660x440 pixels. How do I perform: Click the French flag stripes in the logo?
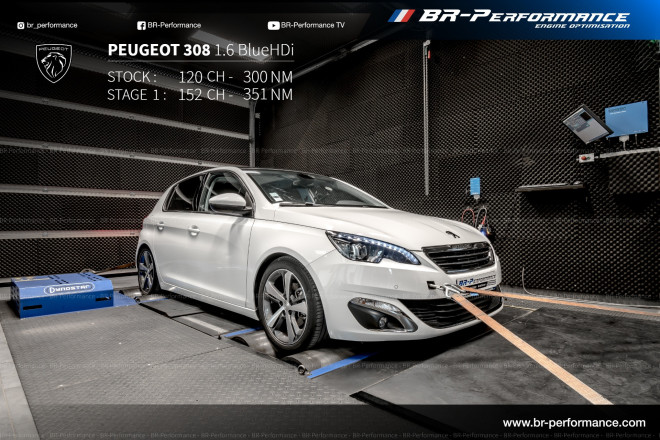401,16
